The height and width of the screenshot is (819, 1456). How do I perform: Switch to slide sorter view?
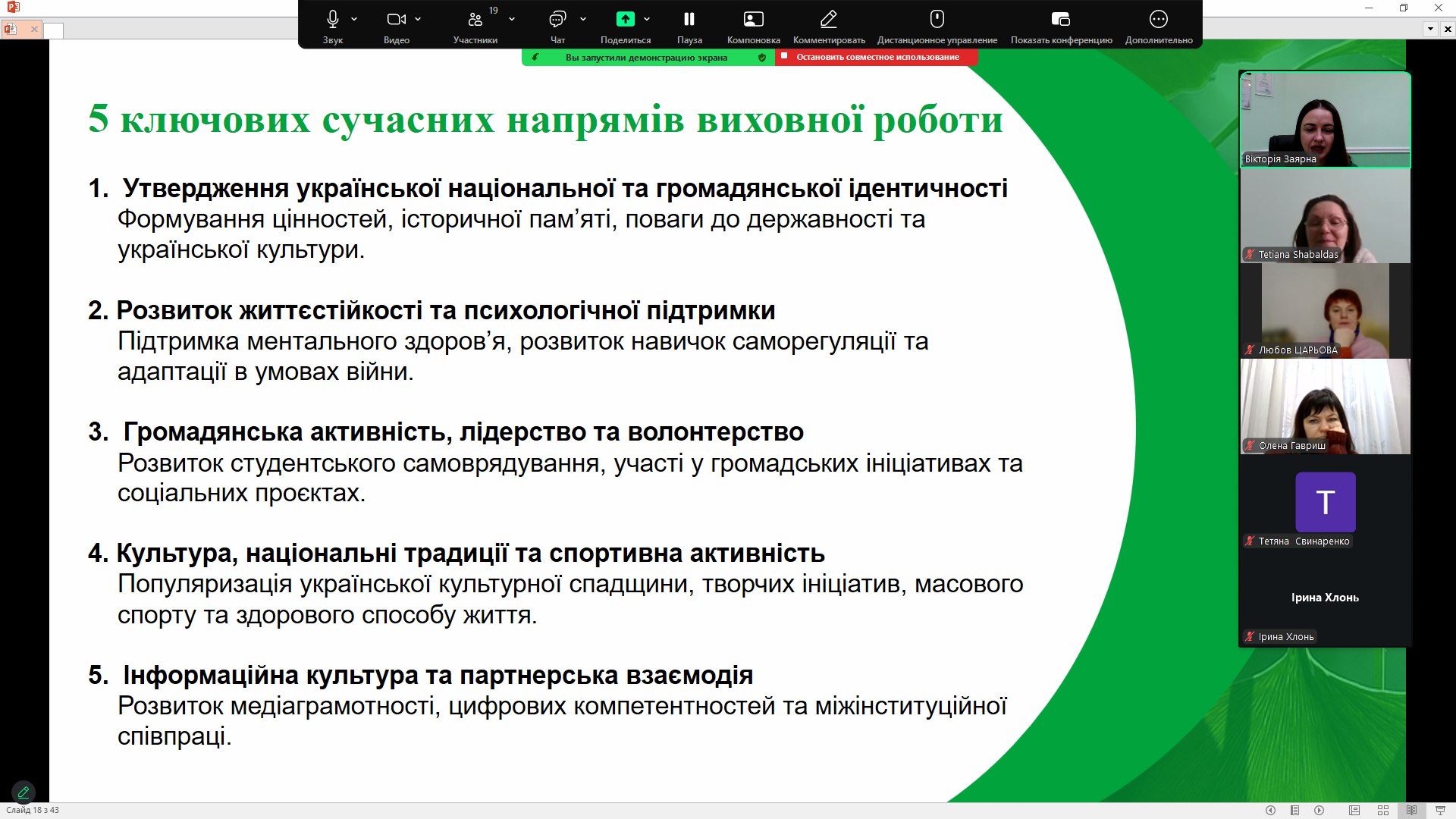click(1382, 810)
